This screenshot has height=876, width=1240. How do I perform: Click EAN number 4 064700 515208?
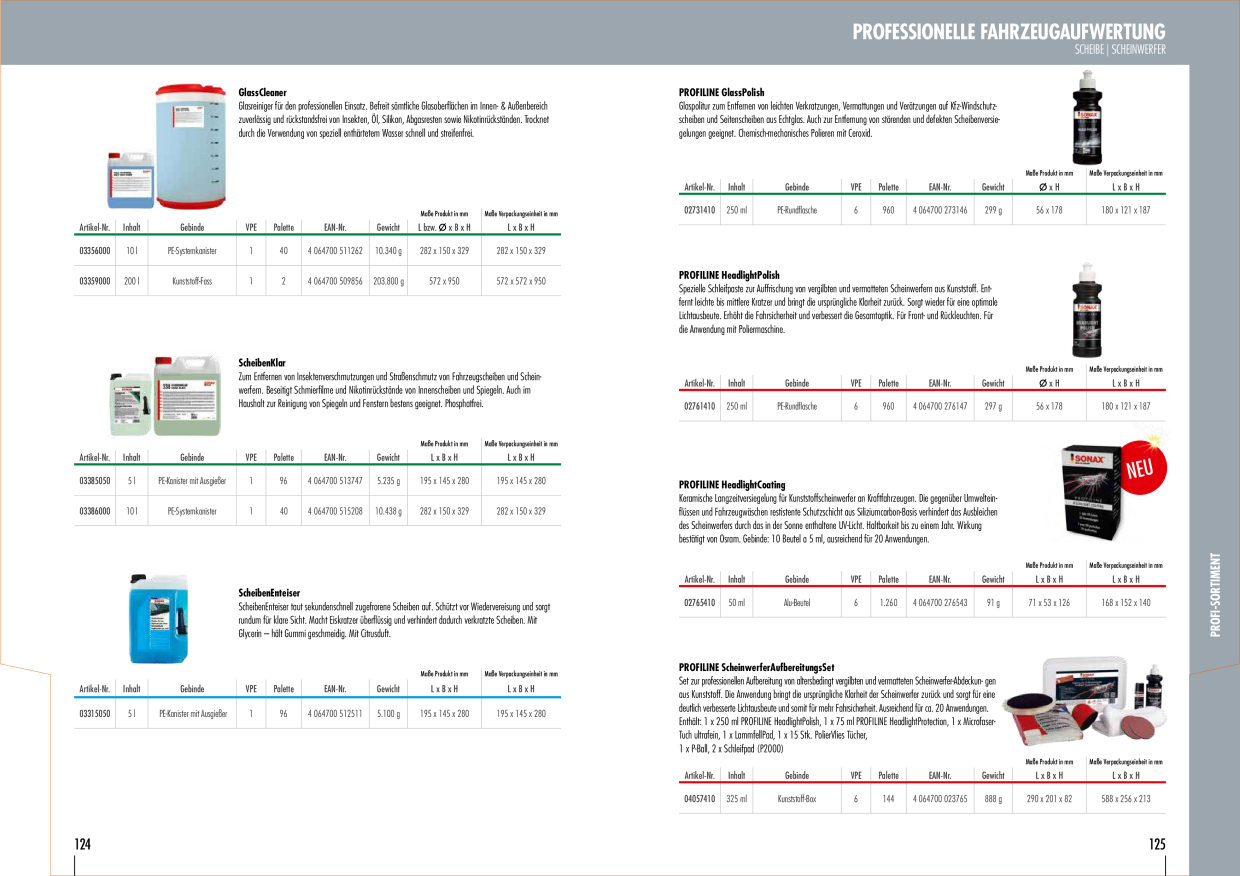pos(335,511)
